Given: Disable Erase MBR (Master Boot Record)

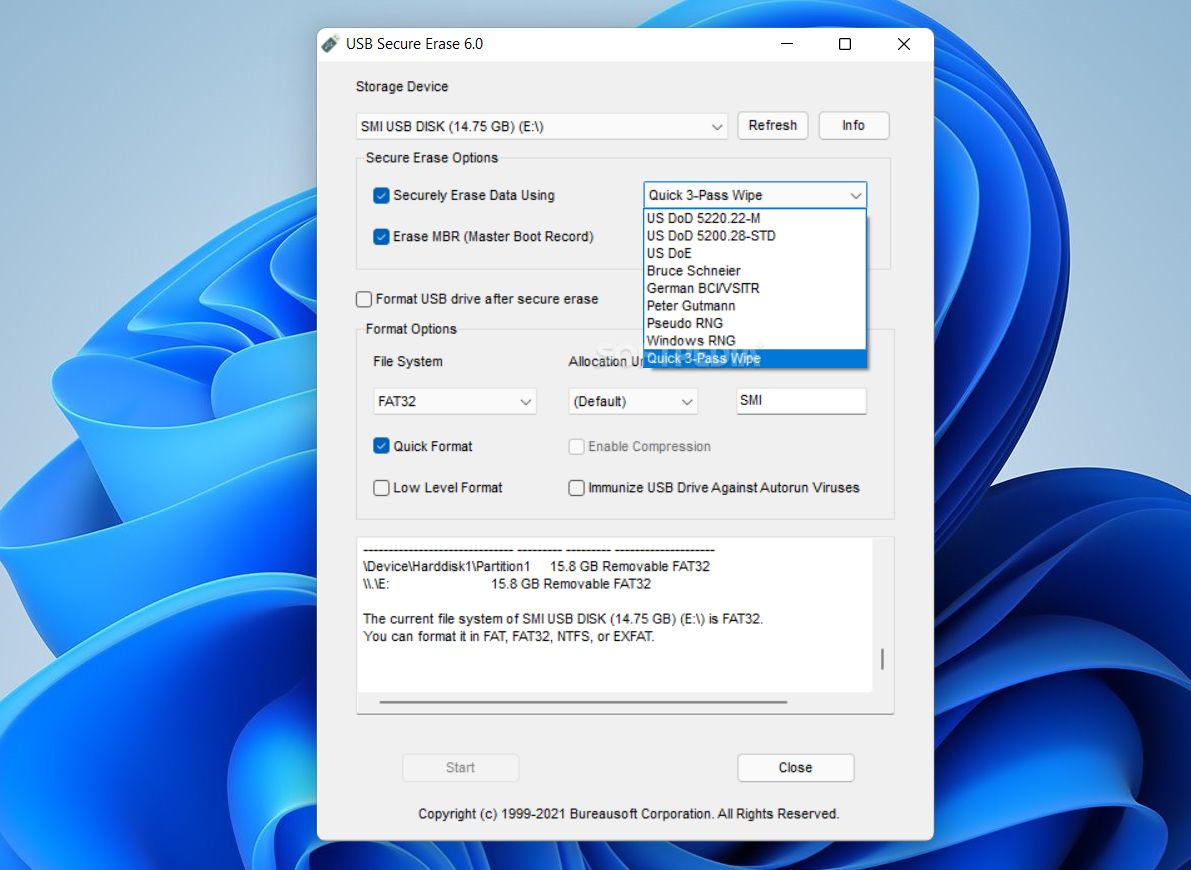Looking at the screenshot, I should coord(381,237).
